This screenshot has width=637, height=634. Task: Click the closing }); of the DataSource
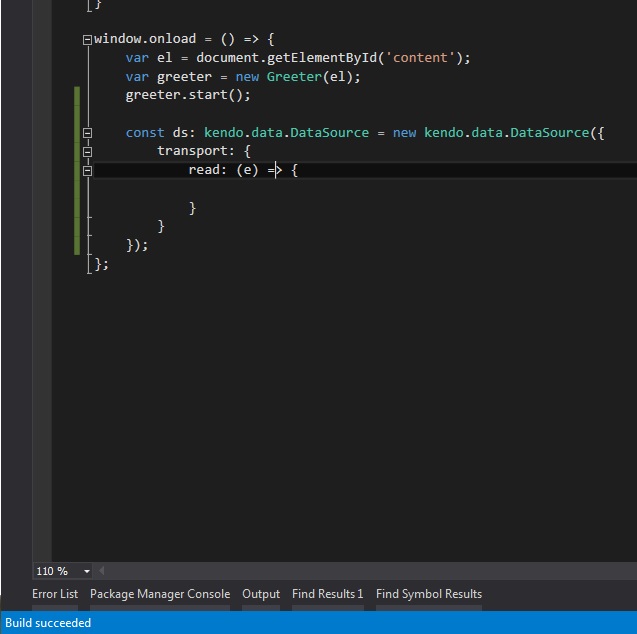[137, 245]
